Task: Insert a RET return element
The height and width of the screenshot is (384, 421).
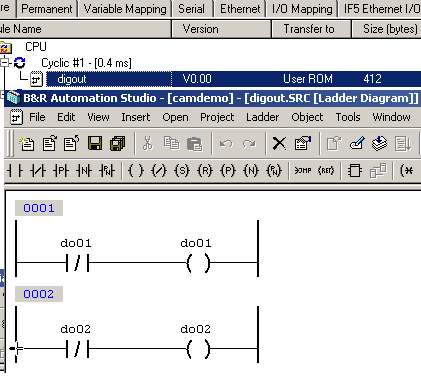Action: click(326, 171)
